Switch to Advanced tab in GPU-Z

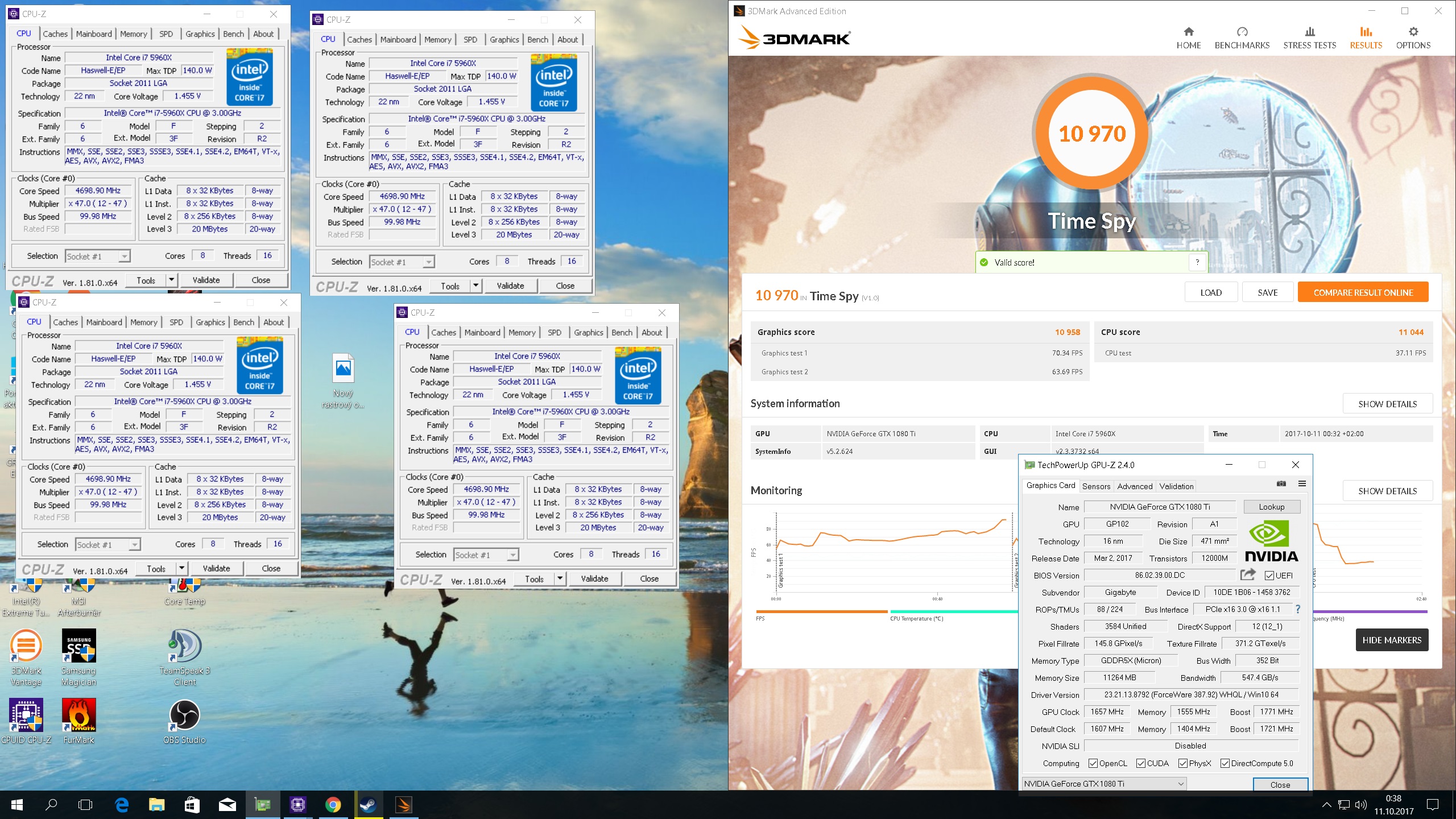coord(1135,486)
